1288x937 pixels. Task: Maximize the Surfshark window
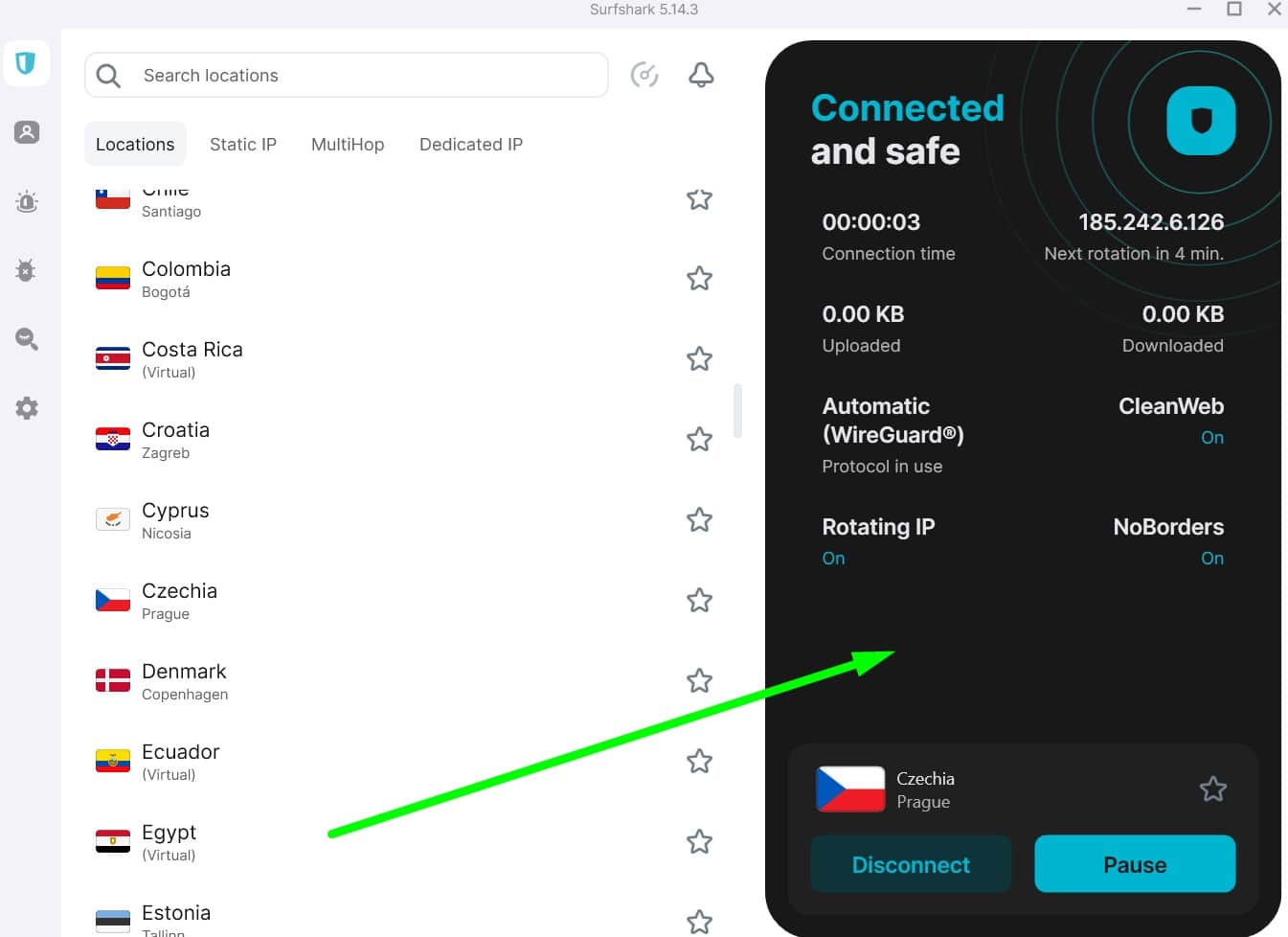click(1234, 9)
